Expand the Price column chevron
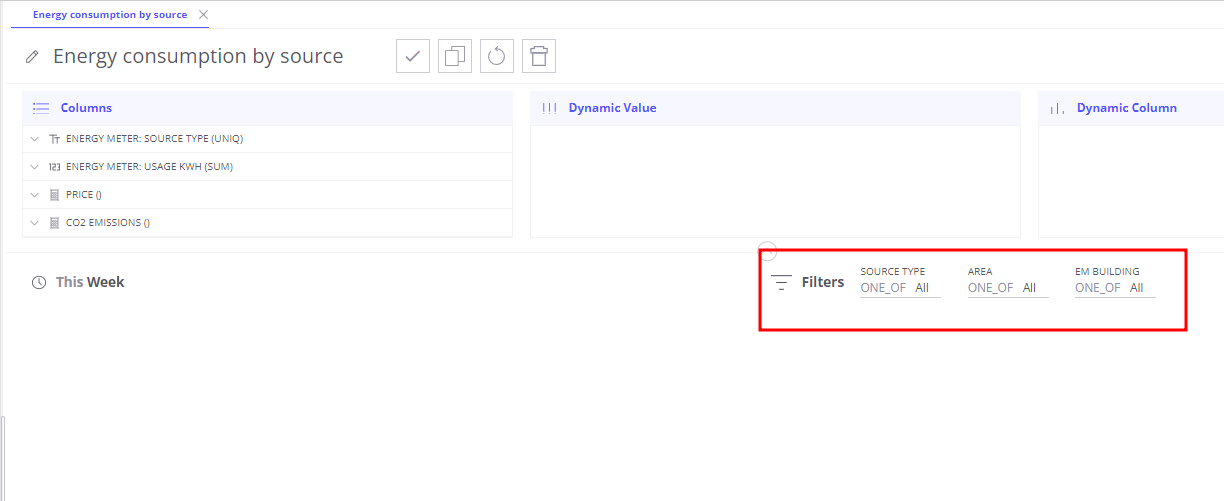 coord(35,195)
